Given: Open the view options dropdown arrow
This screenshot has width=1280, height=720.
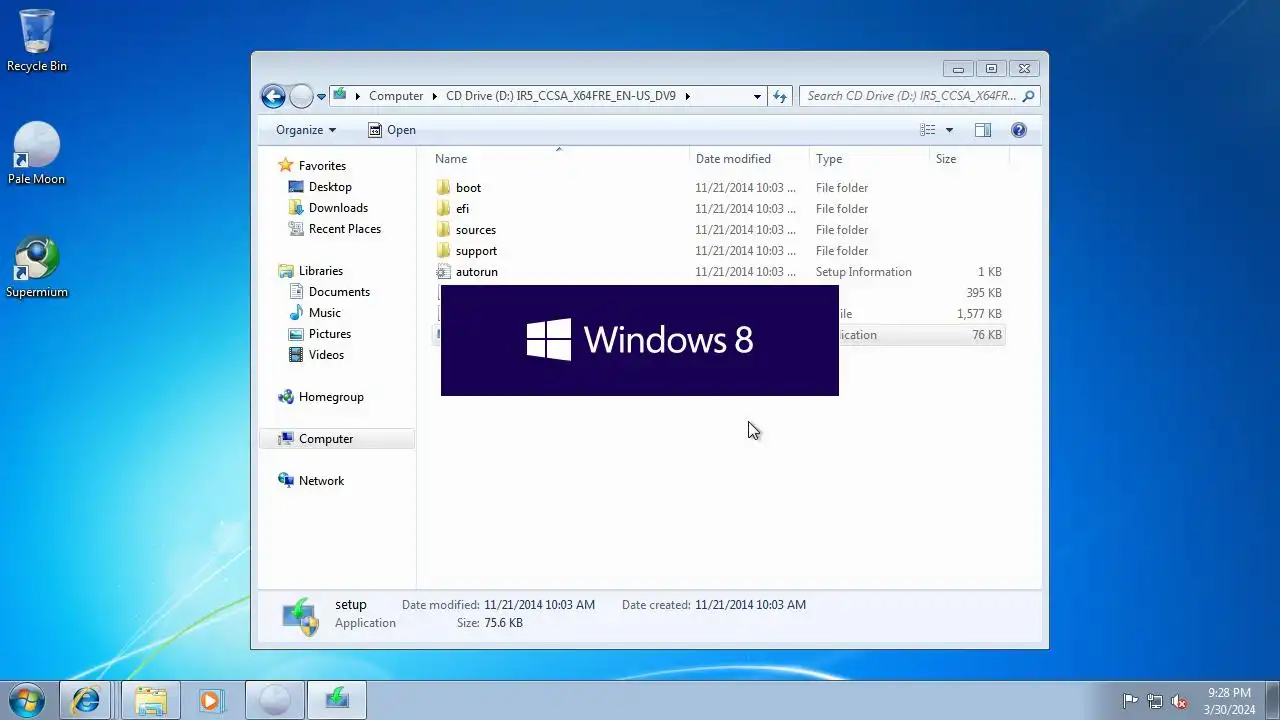Looking at the screenshot, I should (949, 130).
